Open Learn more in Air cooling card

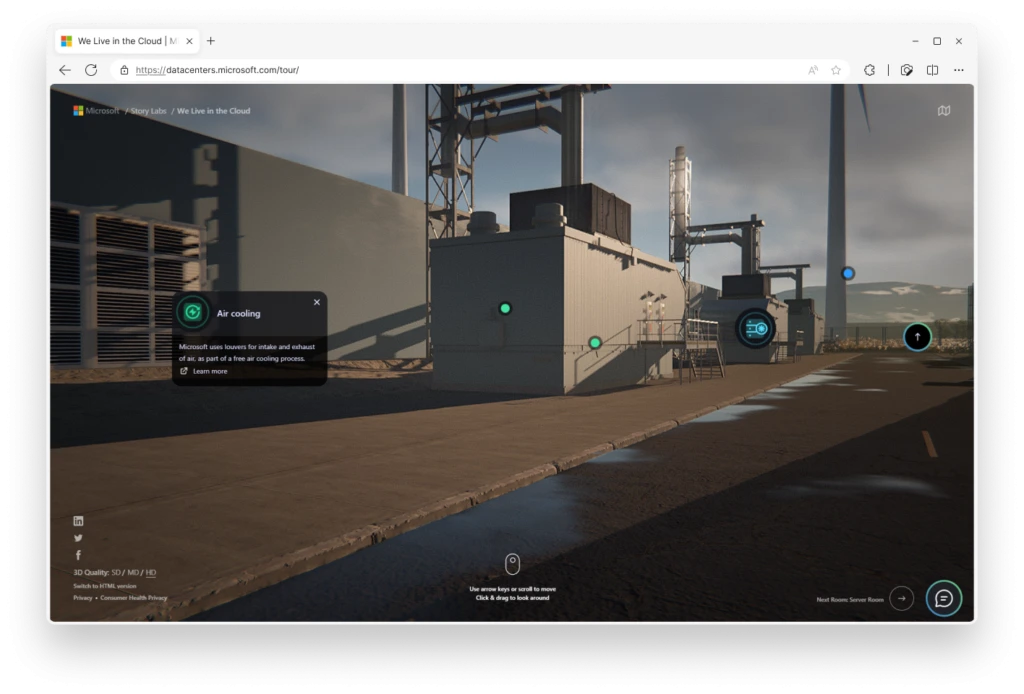click(209, 371)
